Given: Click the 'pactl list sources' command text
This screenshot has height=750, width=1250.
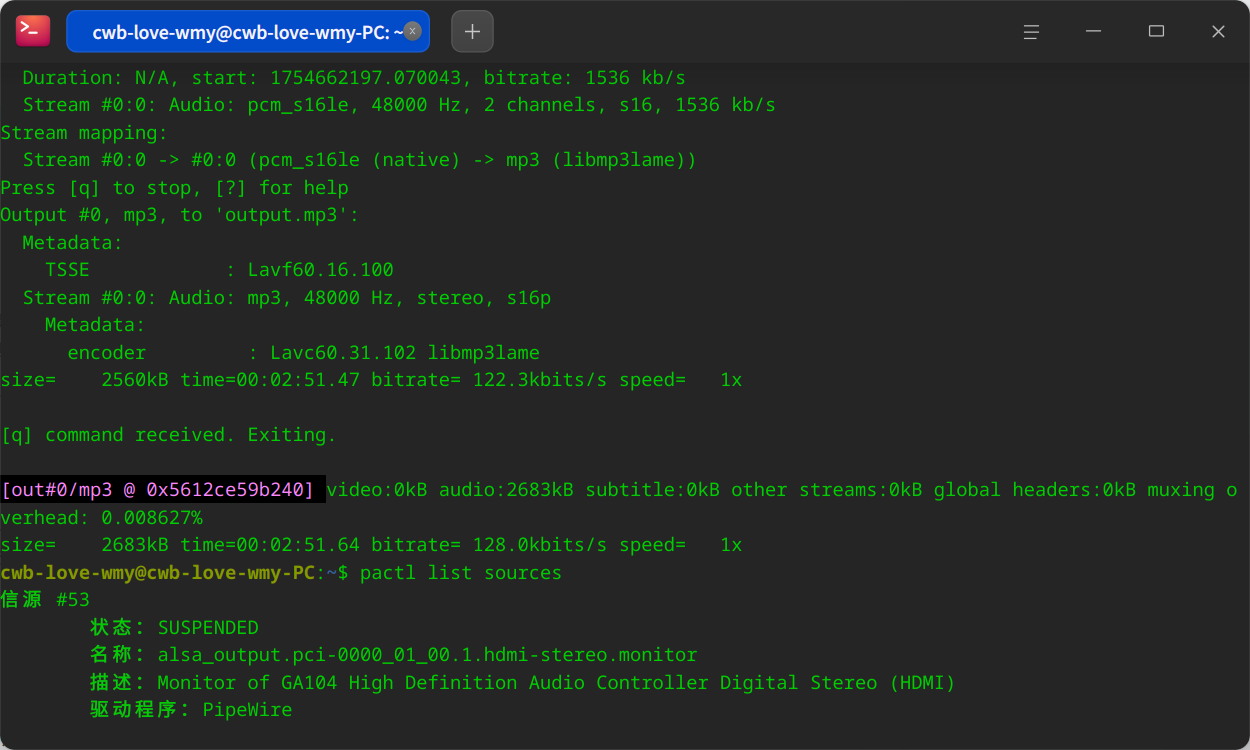Looking at the screenshot, I should pos(460,573).
